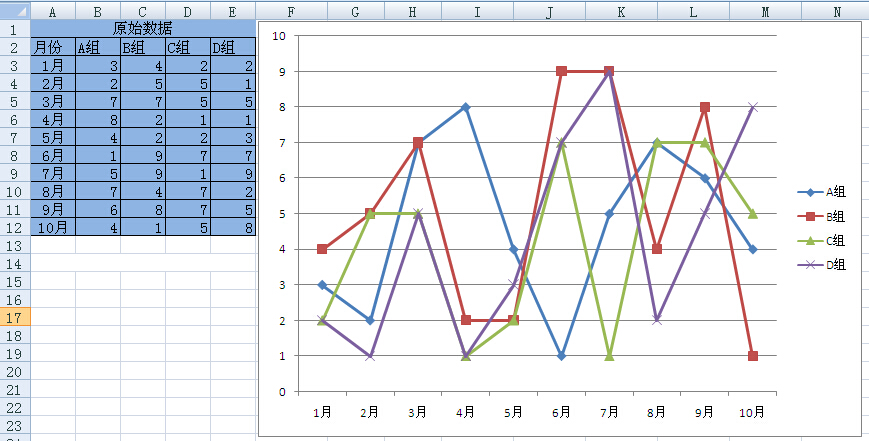Select row 1 header
Image resolution: width=869 pixels, height=441 pixels.
[15, 29]
